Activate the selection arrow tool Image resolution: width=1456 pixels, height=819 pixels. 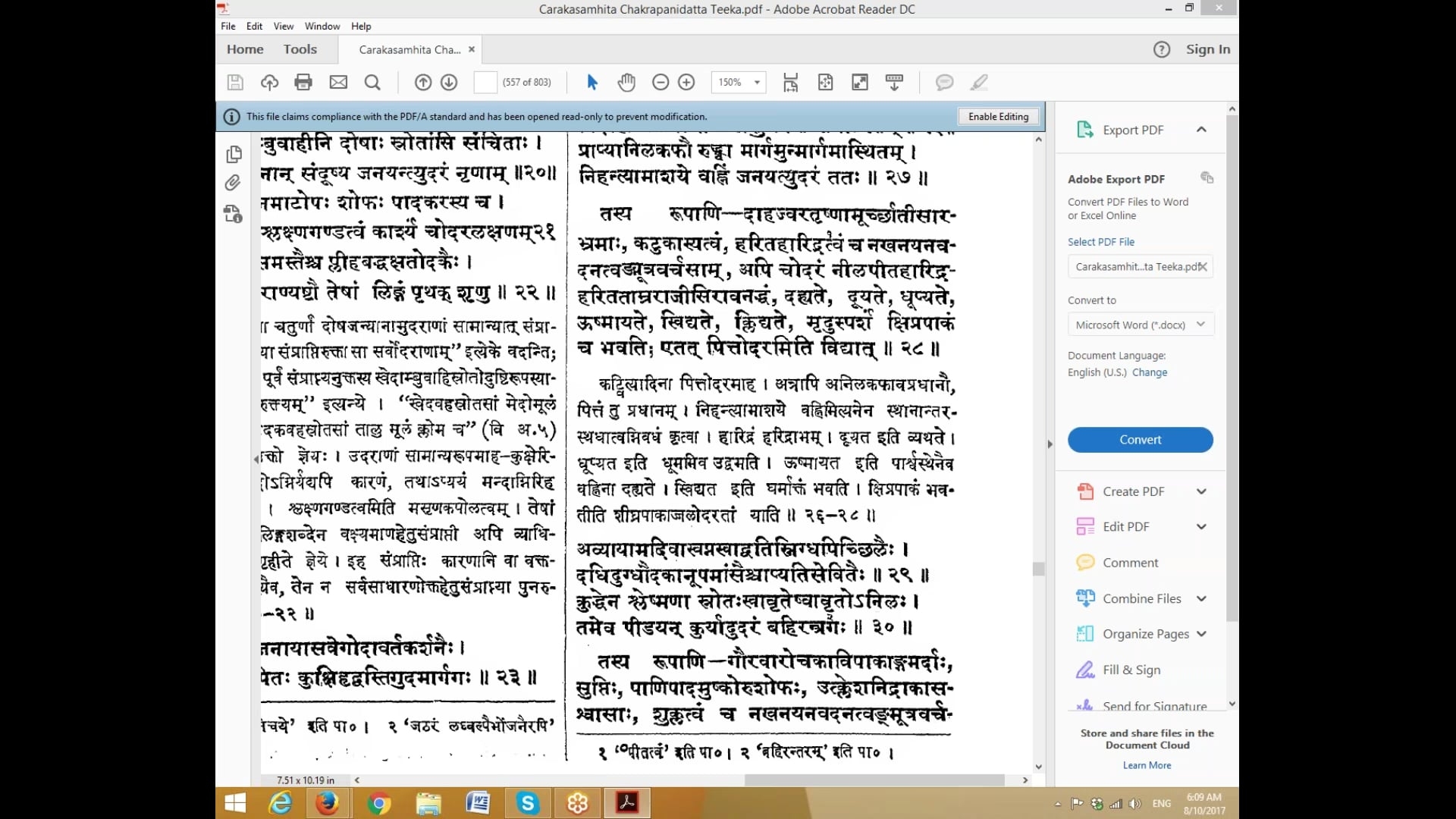click(x=592, y=82)
